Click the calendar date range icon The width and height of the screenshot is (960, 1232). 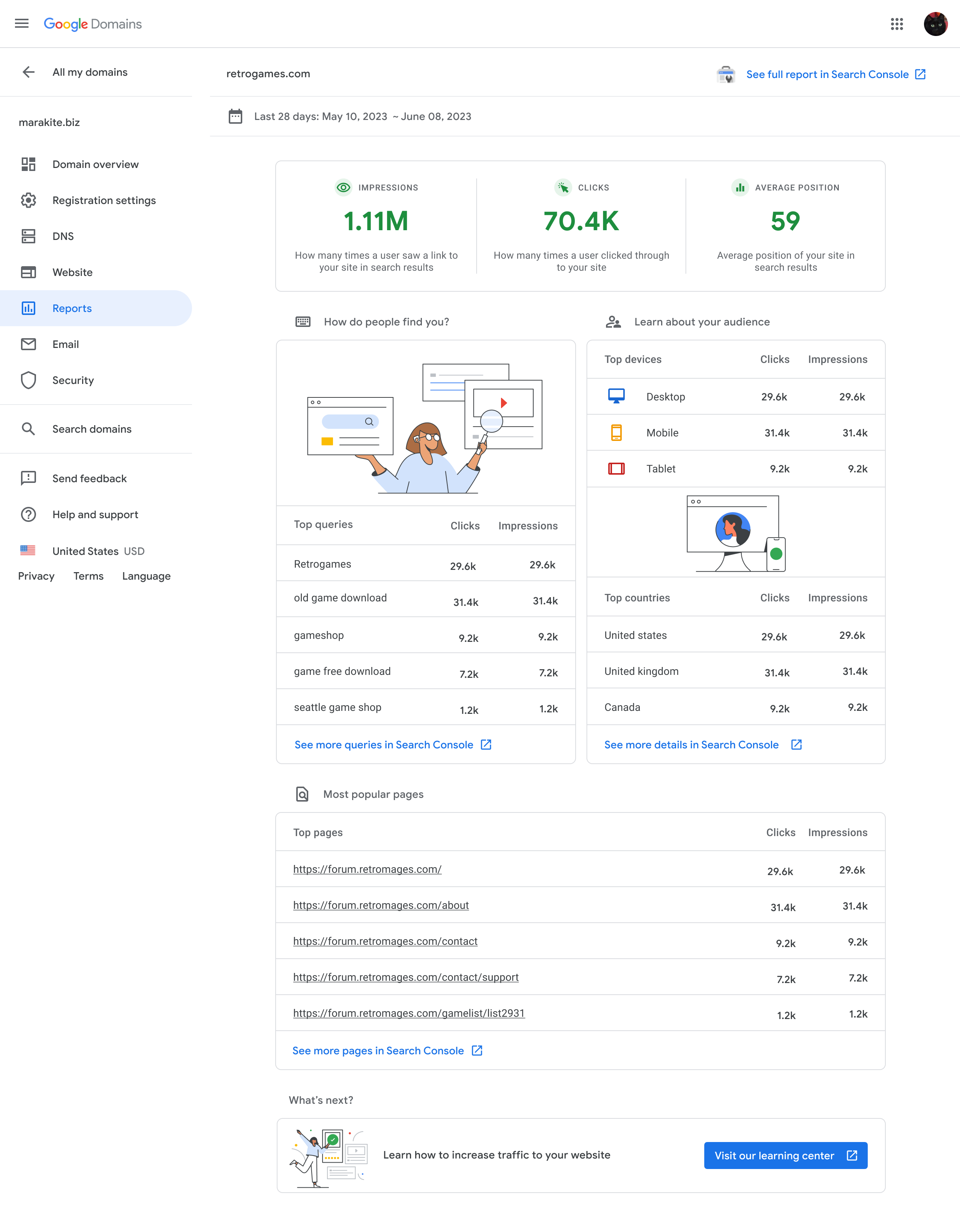coord(235,116)
